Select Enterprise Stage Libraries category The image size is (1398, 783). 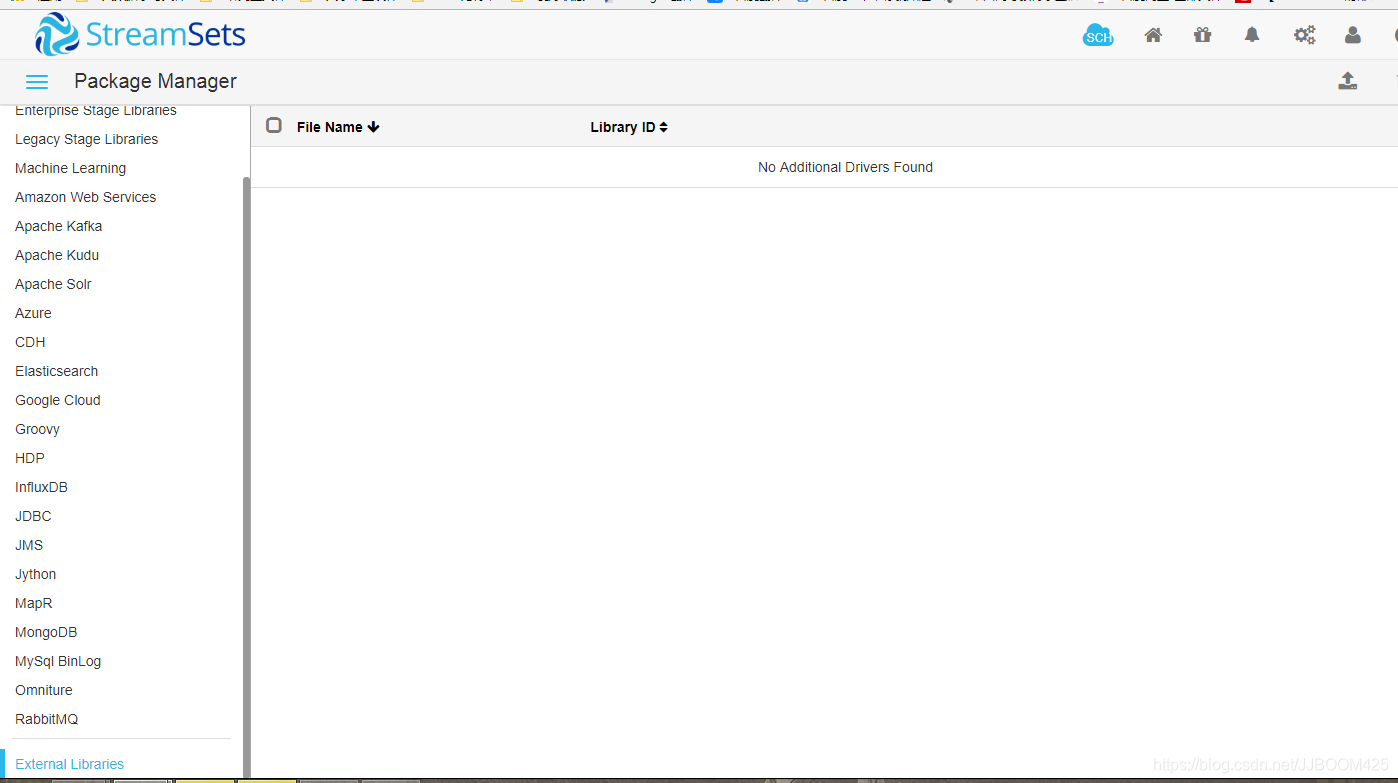pyautogui.click(x=96, y=110)
